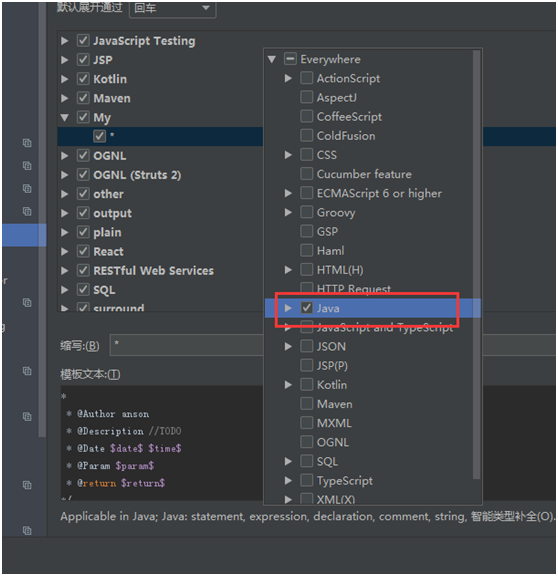Uncheck the My group checkbox
Image resolution: width=558 pixels, height=576 pixels.
pos(83,117)
